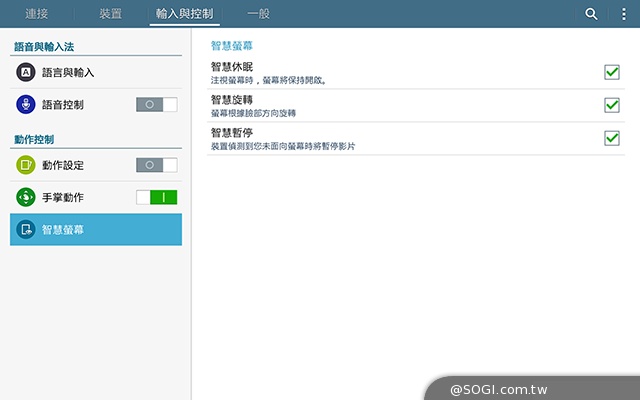Click the 手掌動作 palm icon

[x=26, y=197]
